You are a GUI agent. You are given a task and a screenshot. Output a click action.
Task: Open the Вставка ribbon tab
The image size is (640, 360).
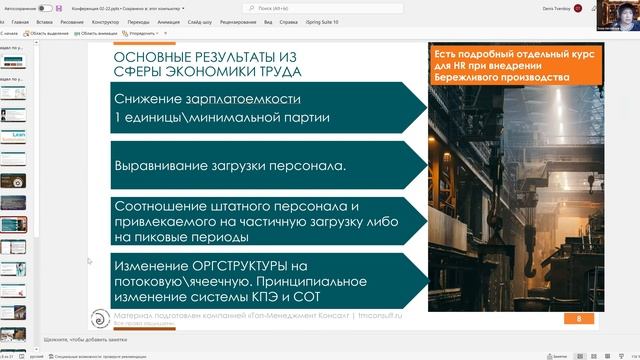click(x=44, y=22)
